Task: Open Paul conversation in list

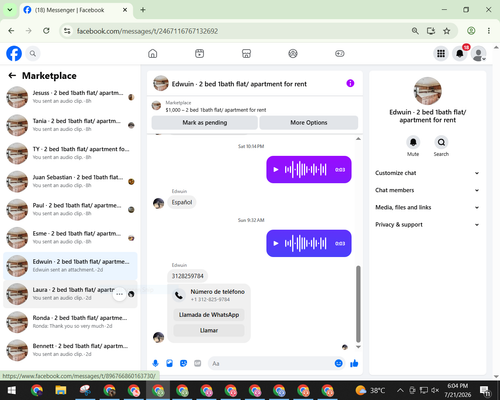Action: click(70, 209)
